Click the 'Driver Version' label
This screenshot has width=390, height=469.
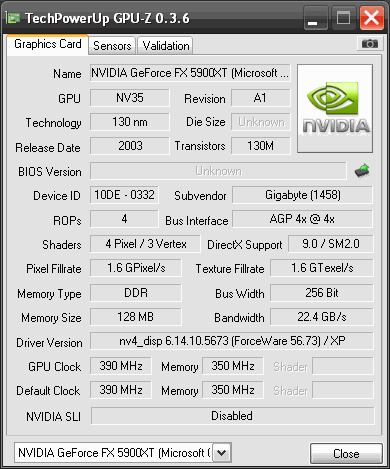tap(49, 343)
